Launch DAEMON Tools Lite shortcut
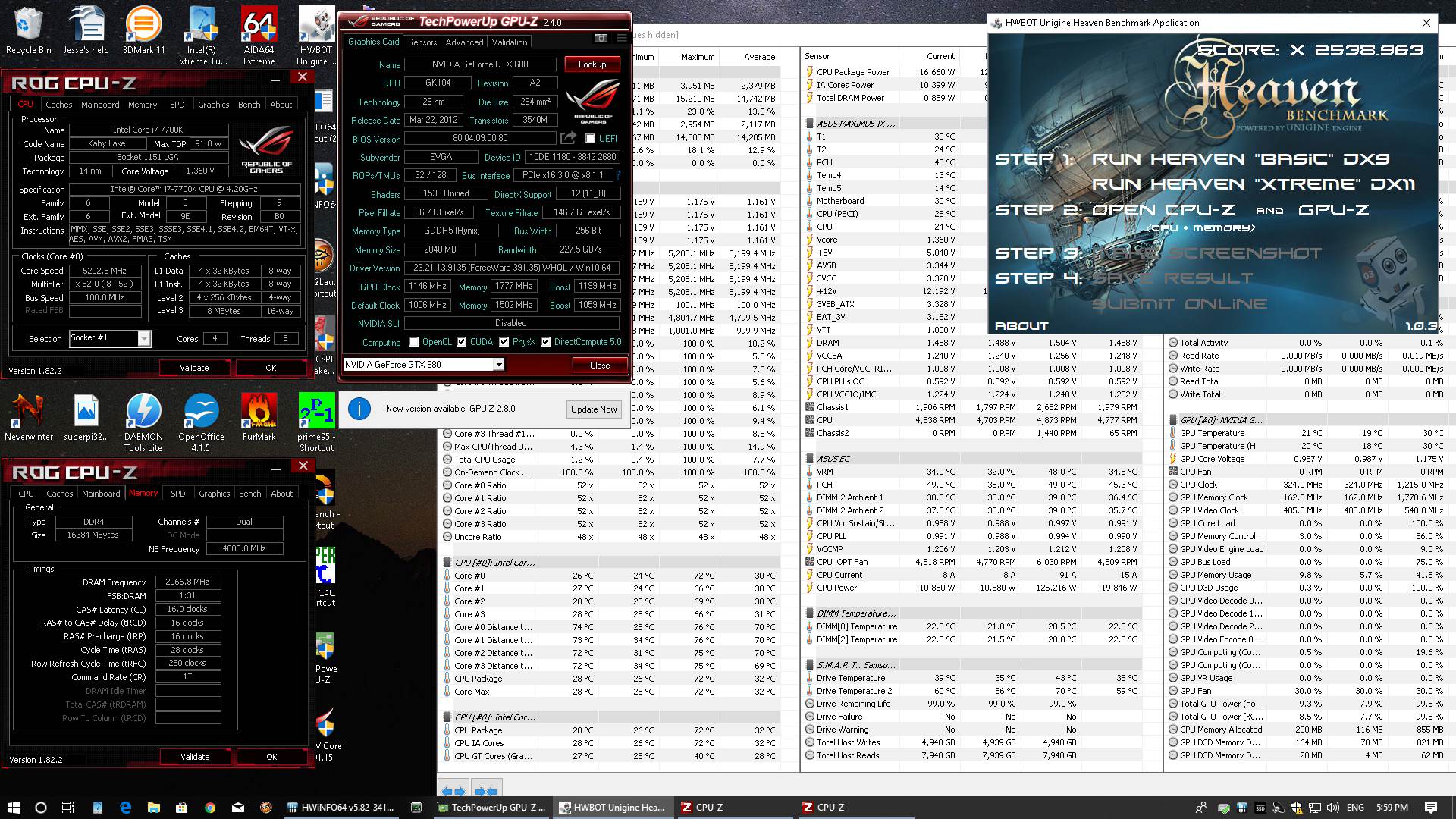Image resolution: width=1456 pixels, height=819 pixels. pos(143,422)
